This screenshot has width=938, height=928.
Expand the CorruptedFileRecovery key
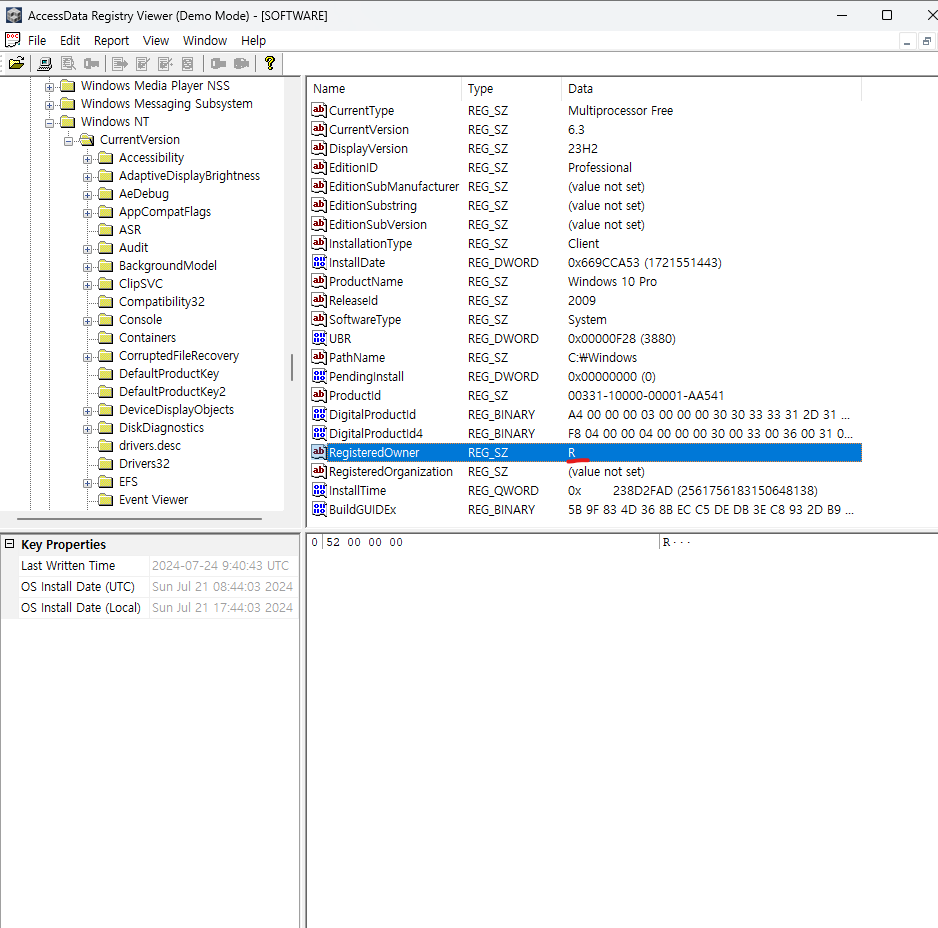pyautogui.click(x=87, y=357)
